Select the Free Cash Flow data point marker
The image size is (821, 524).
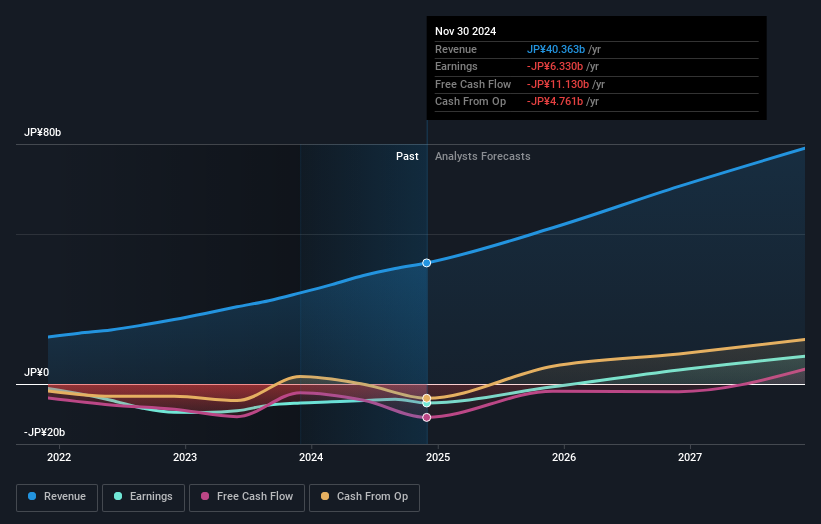(427, 417)
